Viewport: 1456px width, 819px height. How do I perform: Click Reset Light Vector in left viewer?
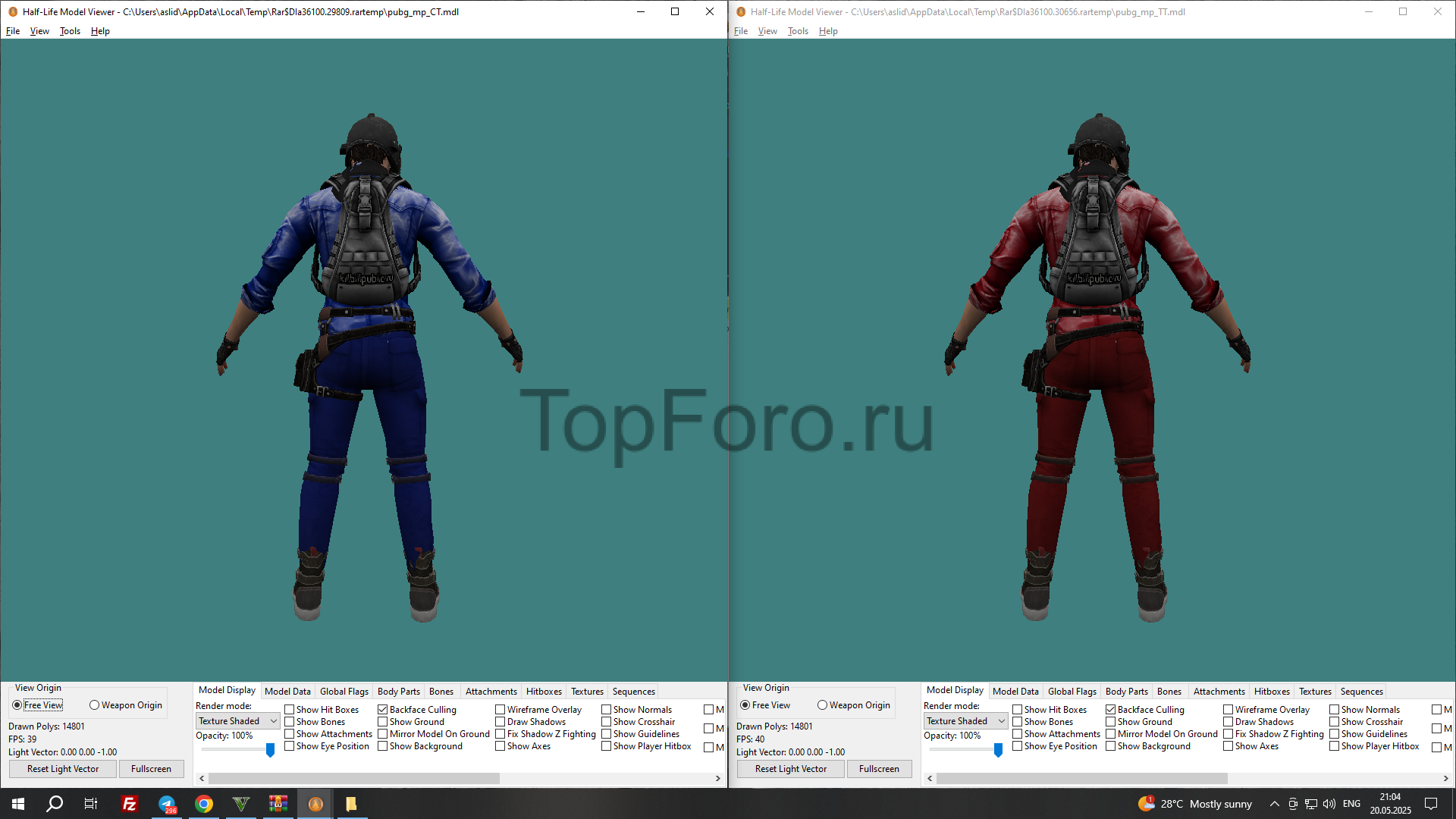63,769
